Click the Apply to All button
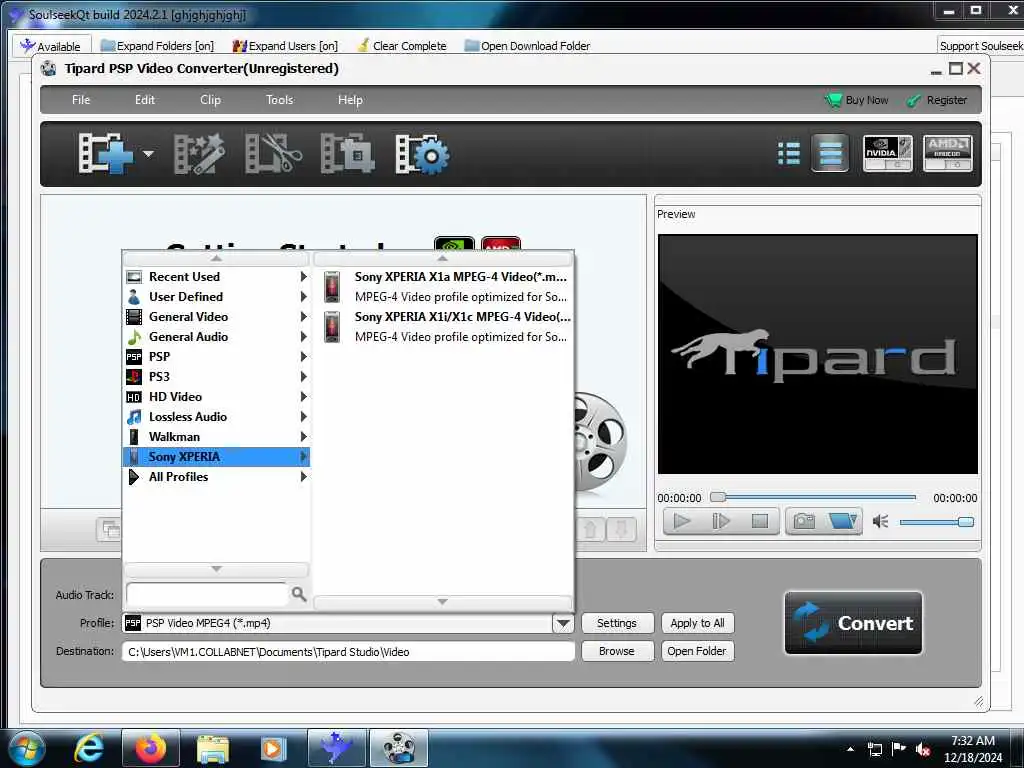1024x768 pixels. click(697, 623)
